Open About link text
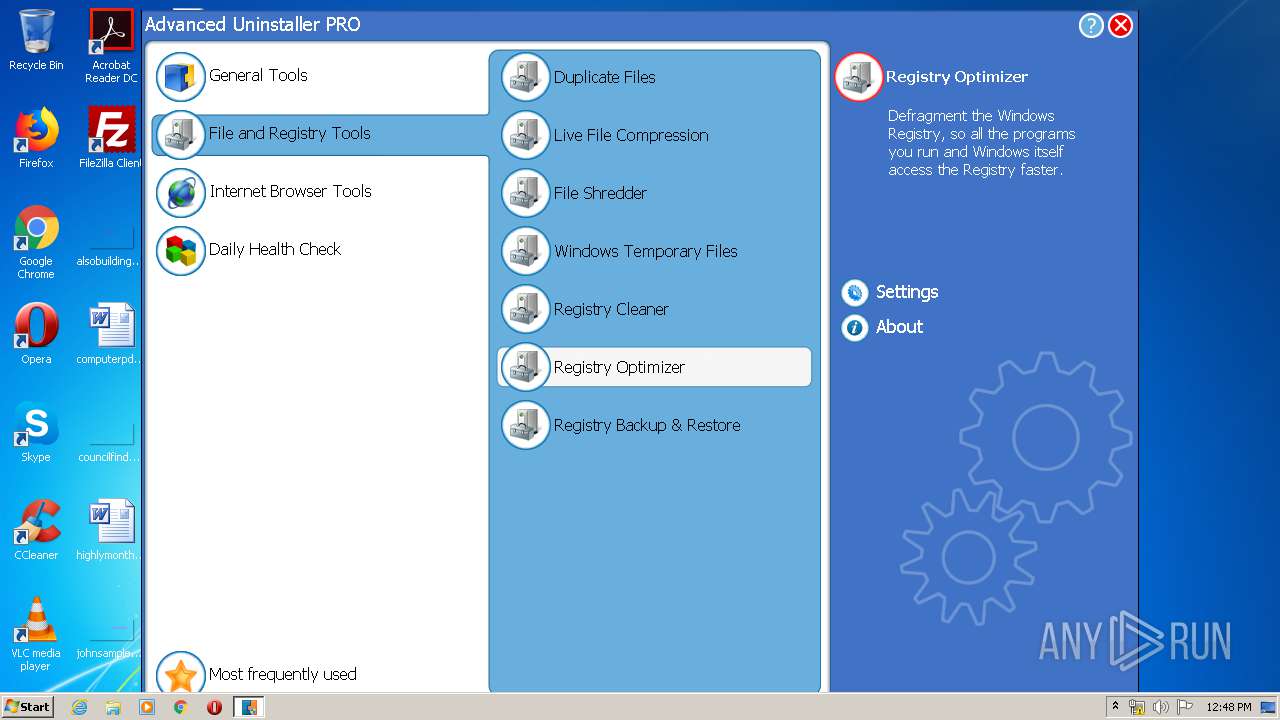The height and width of the screenshot is (720, 1280). tap(900, 327)
